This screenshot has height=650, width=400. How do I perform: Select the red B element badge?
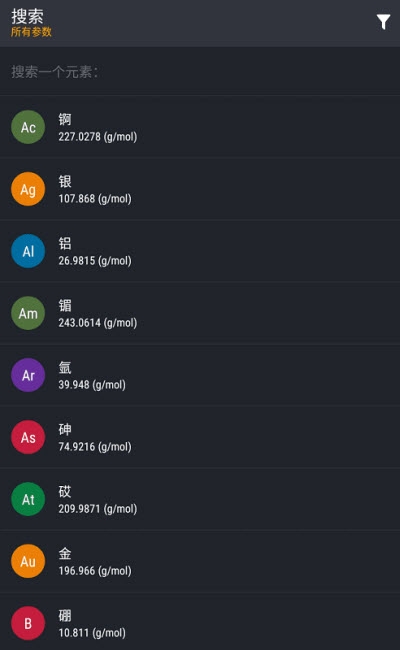tap(28, 623)
